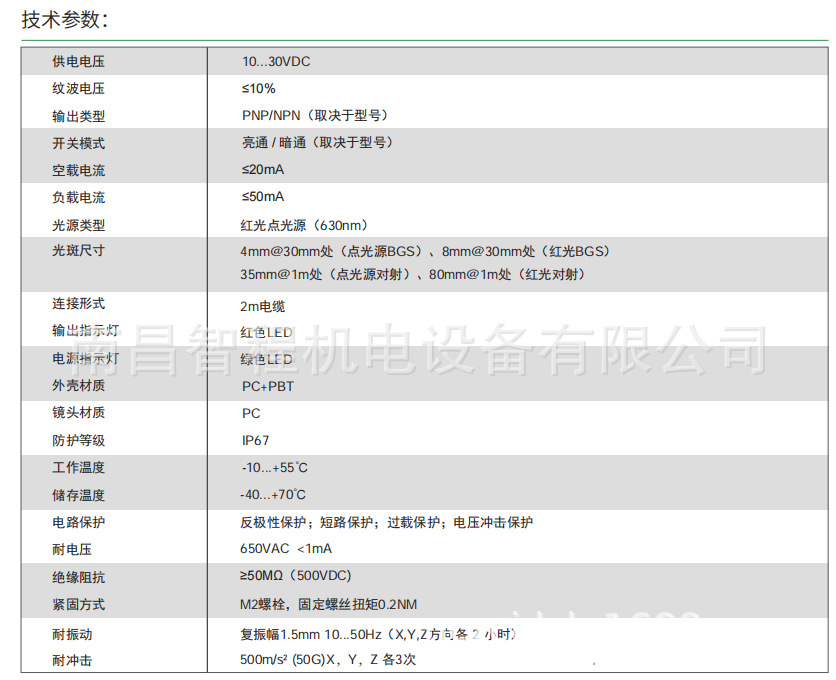
Task: Click the value 10...30VDC
Action: click(x=276, y=61)
